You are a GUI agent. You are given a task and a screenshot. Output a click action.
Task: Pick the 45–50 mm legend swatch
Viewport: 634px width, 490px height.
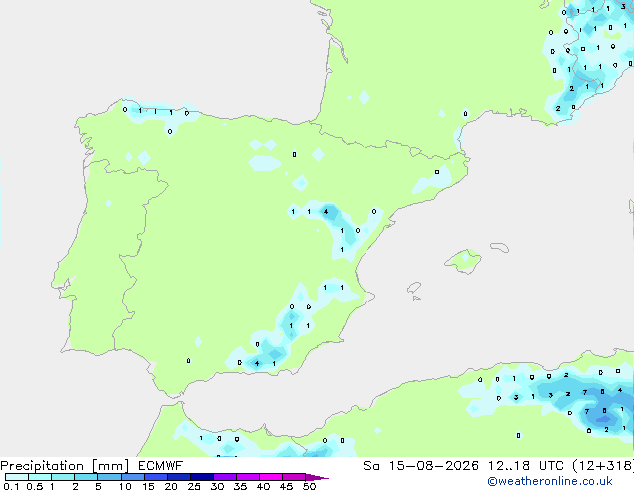pos(293,477)
